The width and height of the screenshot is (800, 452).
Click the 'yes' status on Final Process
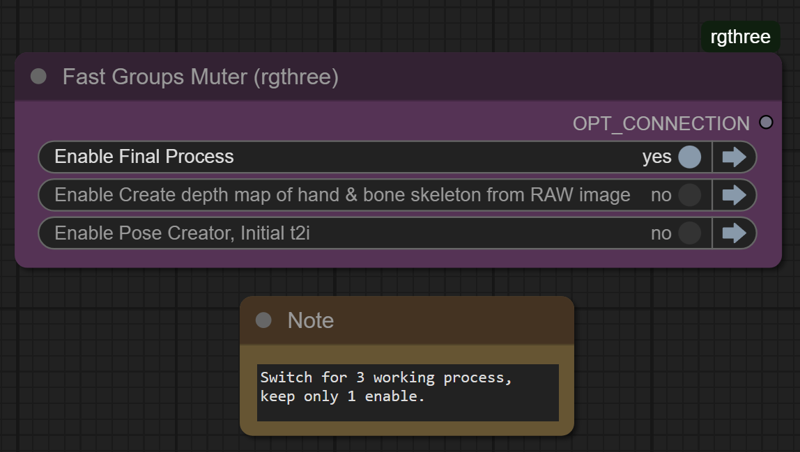(657, 157)
